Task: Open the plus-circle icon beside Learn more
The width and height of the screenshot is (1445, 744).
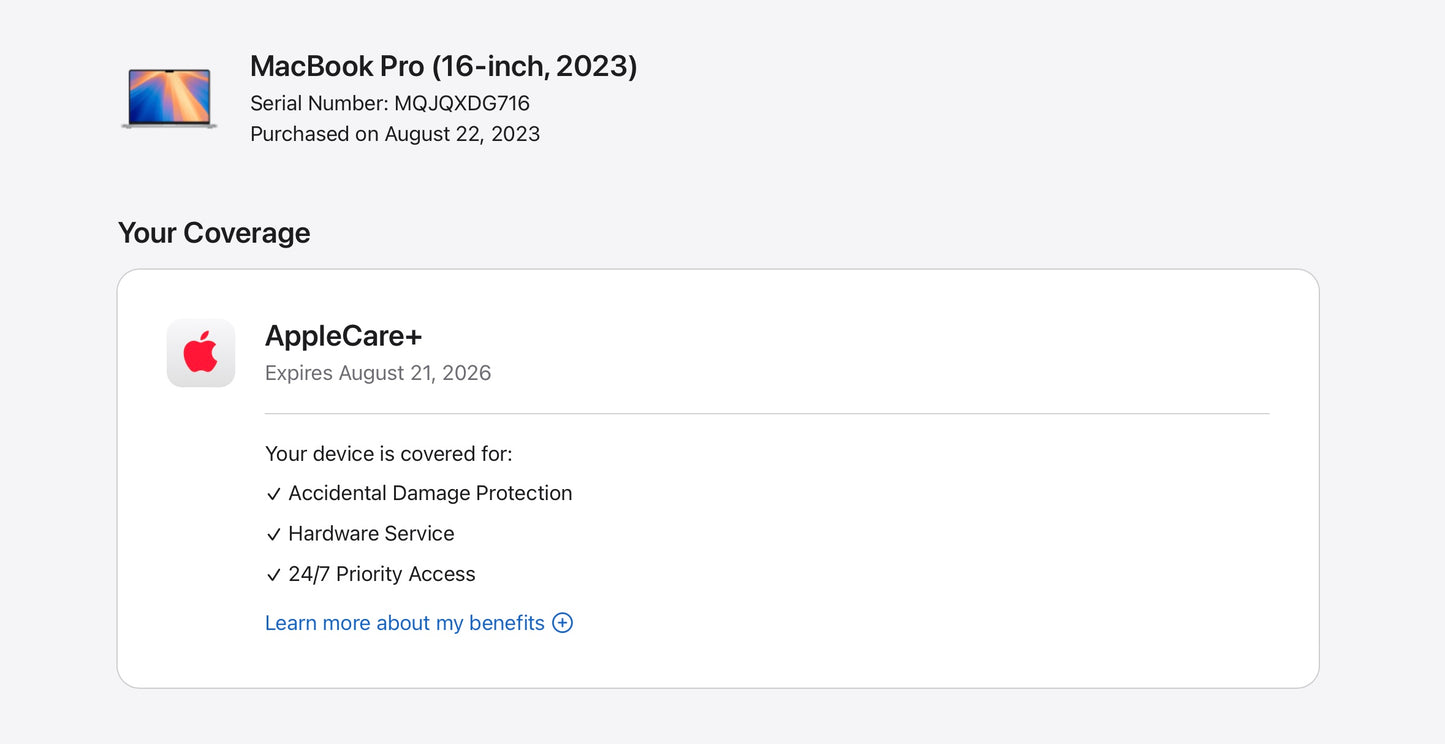Action: [x=562, y=622]
